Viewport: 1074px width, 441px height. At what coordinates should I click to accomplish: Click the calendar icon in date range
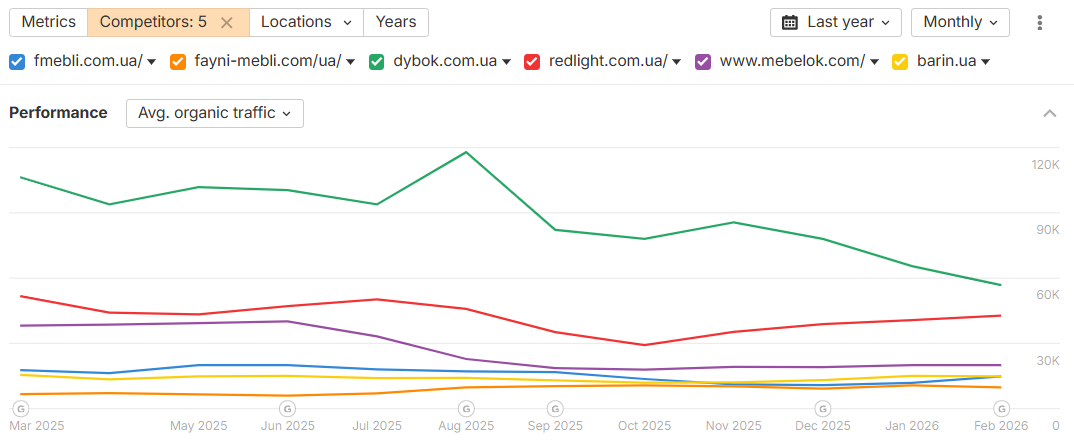tap(790, 22)
